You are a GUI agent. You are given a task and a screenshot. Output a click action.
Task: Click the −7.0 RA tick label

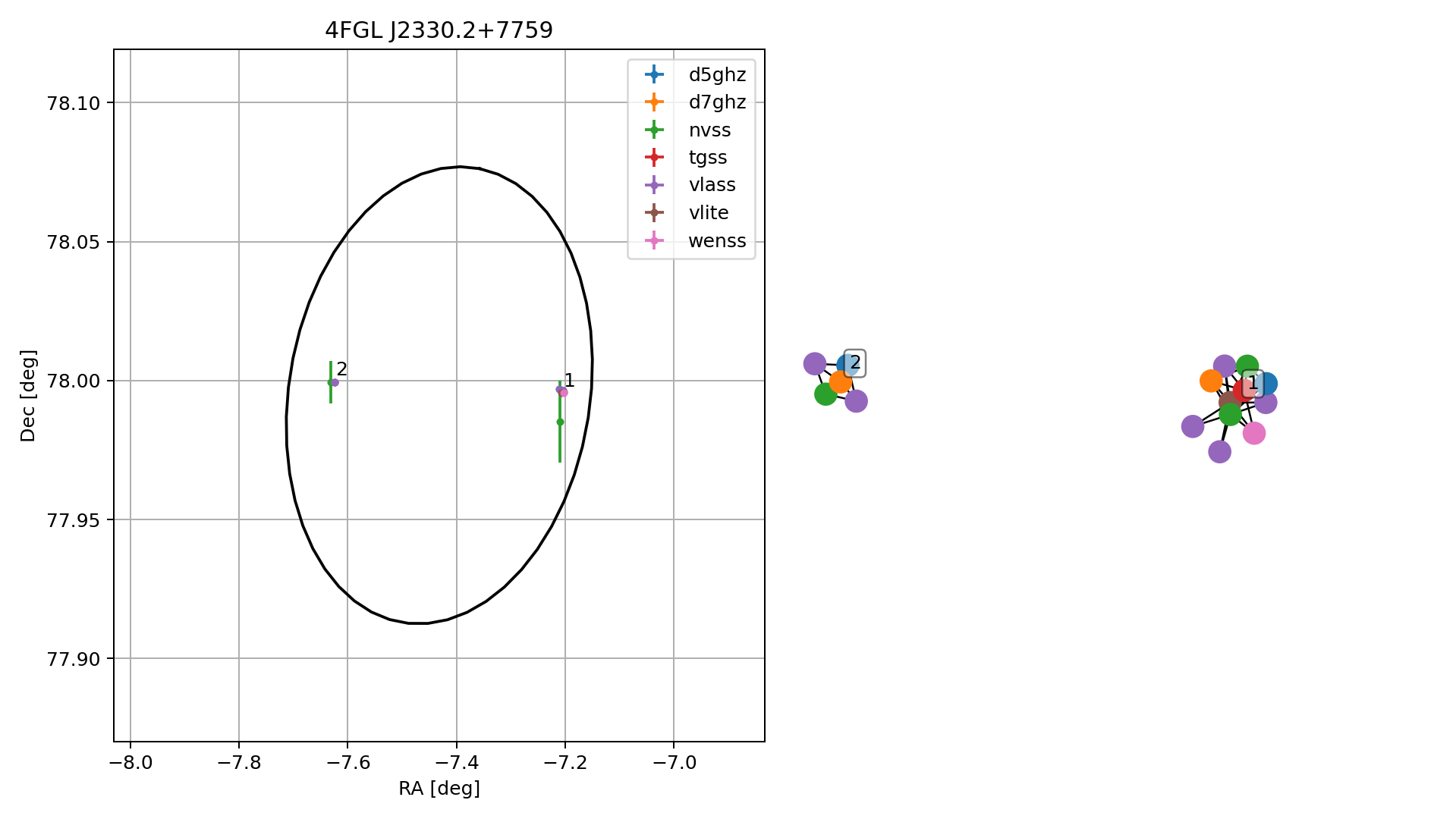pyautogui.click(x=674, y=762)
